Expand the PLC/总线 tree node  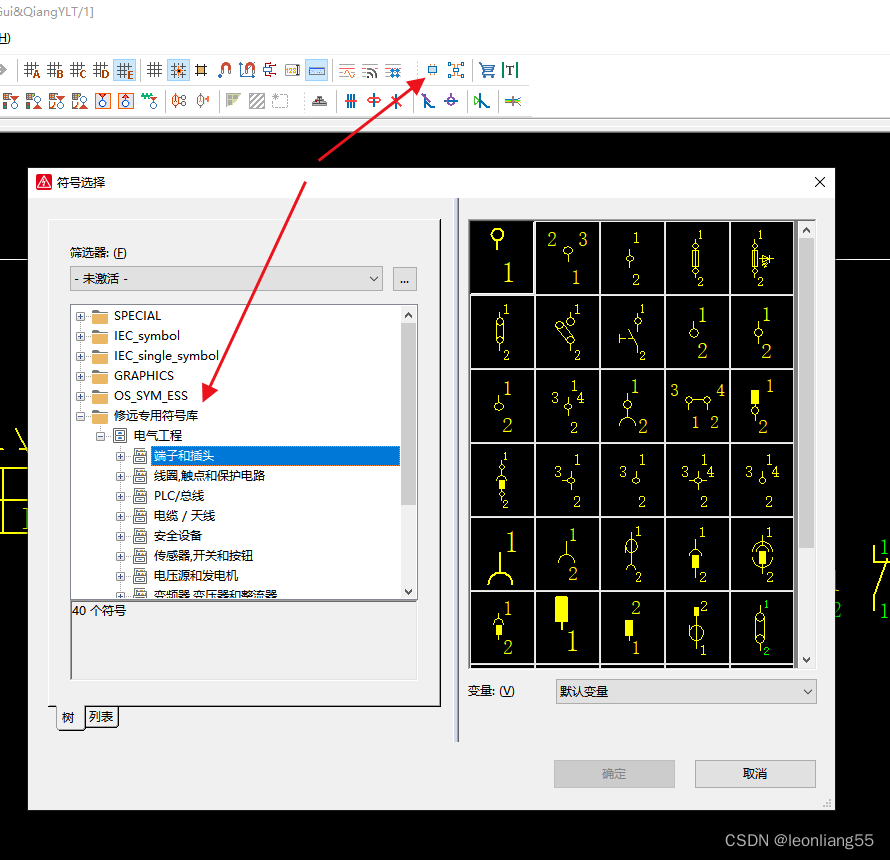point(121,496)
